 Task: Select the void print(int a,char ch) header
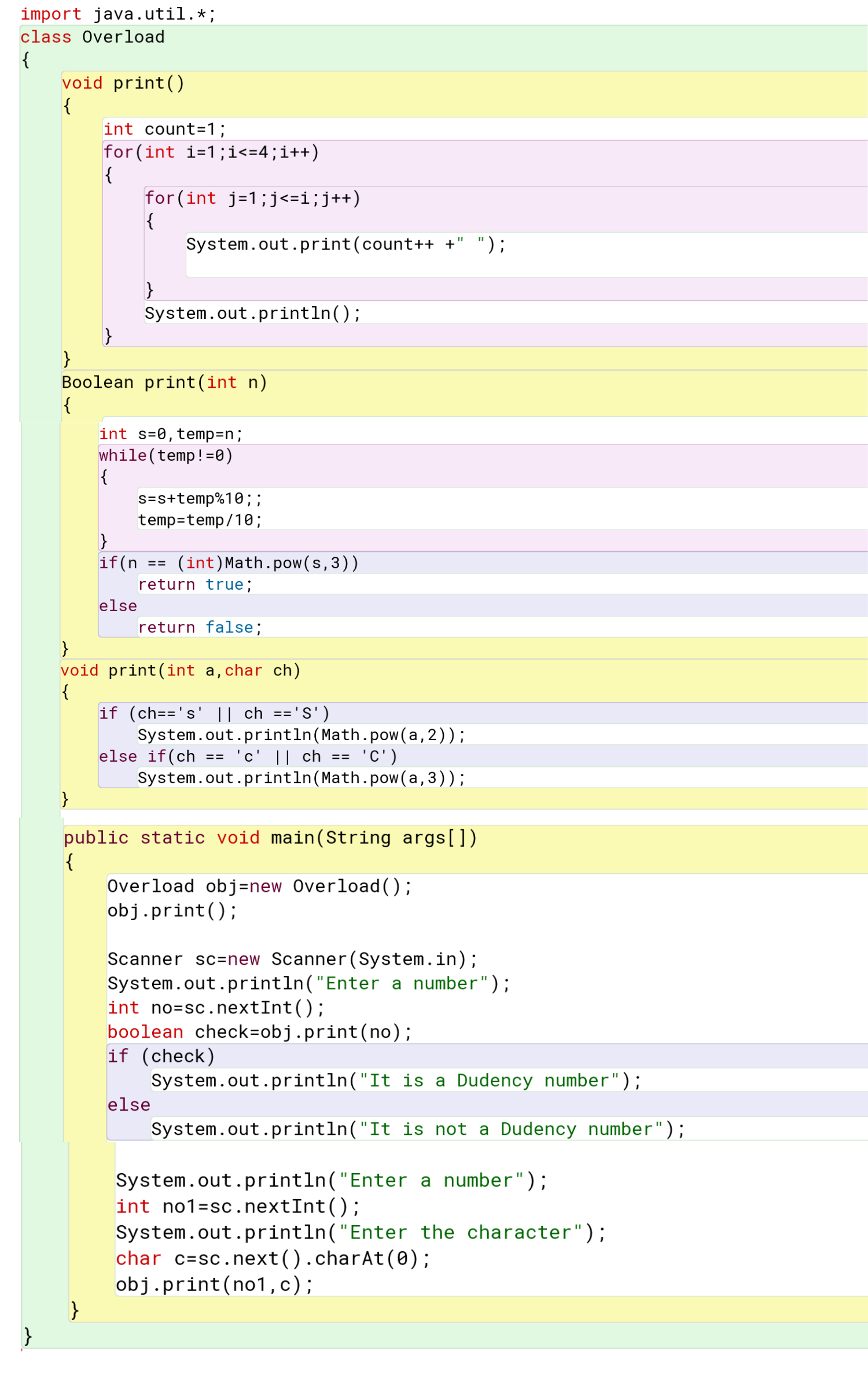(x=180, y=670)
